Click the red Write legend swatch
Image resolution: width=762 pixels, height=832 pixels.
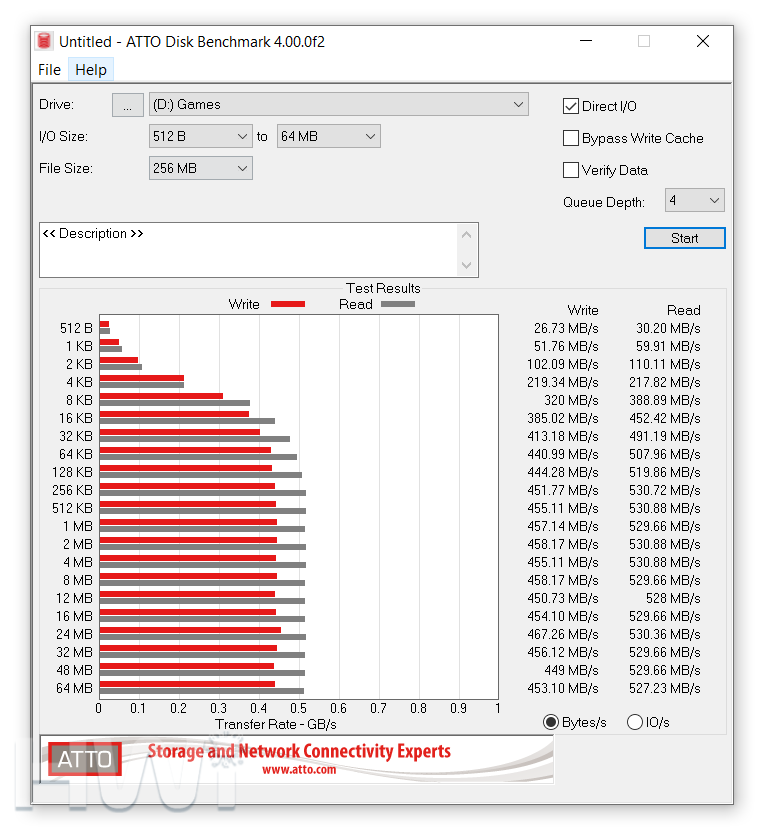(x=288, y=304)
